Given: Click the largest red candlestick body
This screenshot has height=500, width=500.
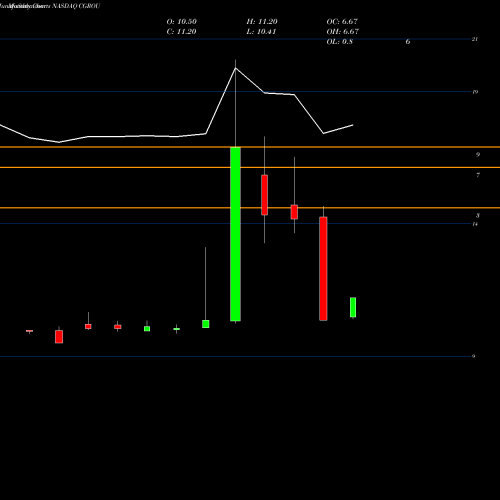Looking at the screenshot, I should [323, 269].
